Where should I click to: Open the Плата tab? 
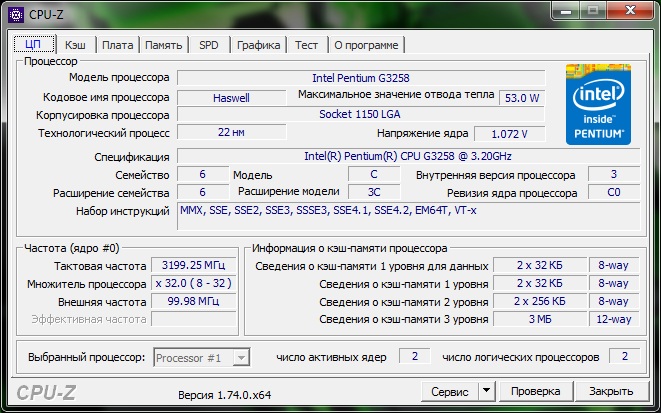[118, 45]
